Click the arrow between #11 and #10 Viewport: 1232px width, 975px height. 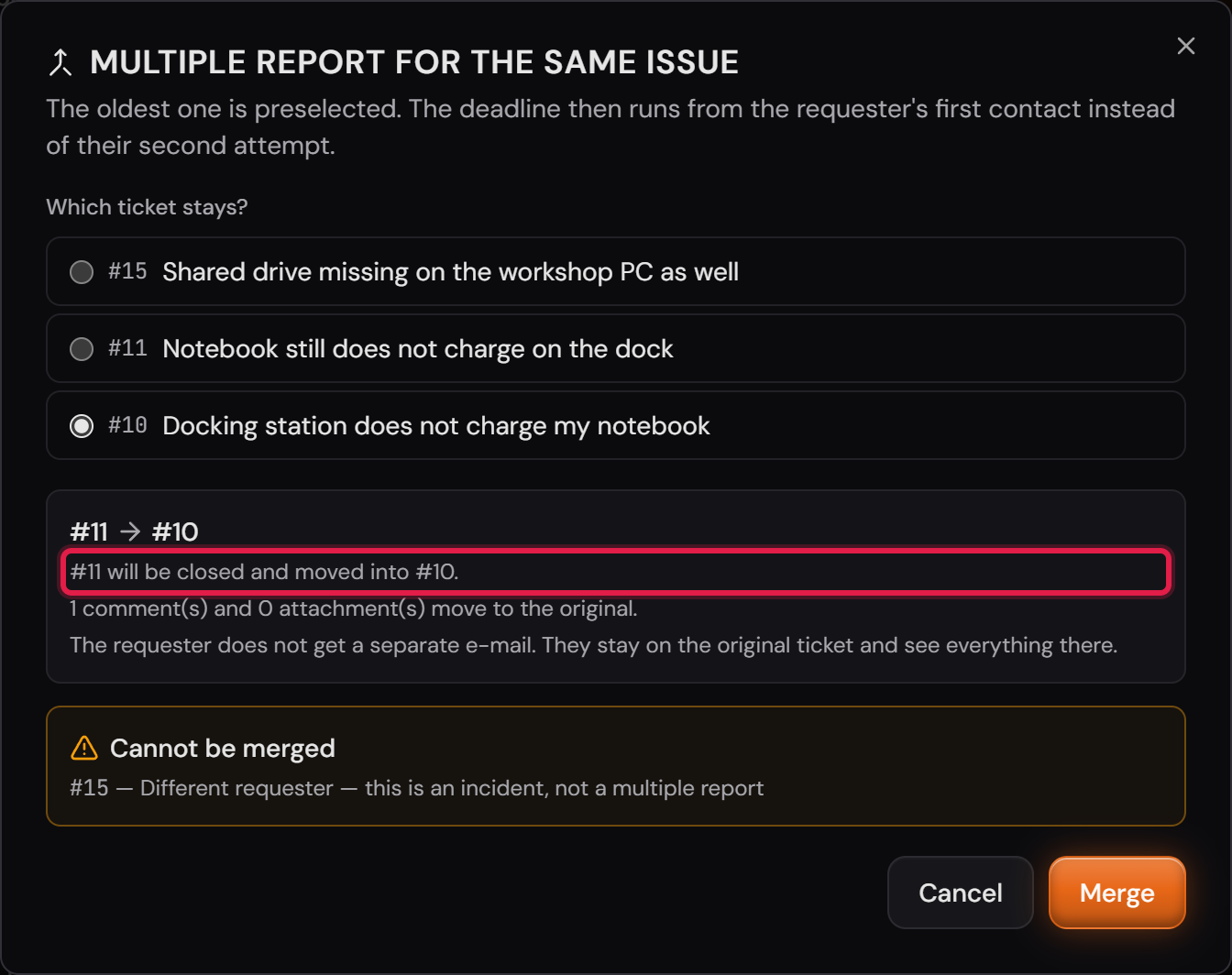tap(130, 531)
